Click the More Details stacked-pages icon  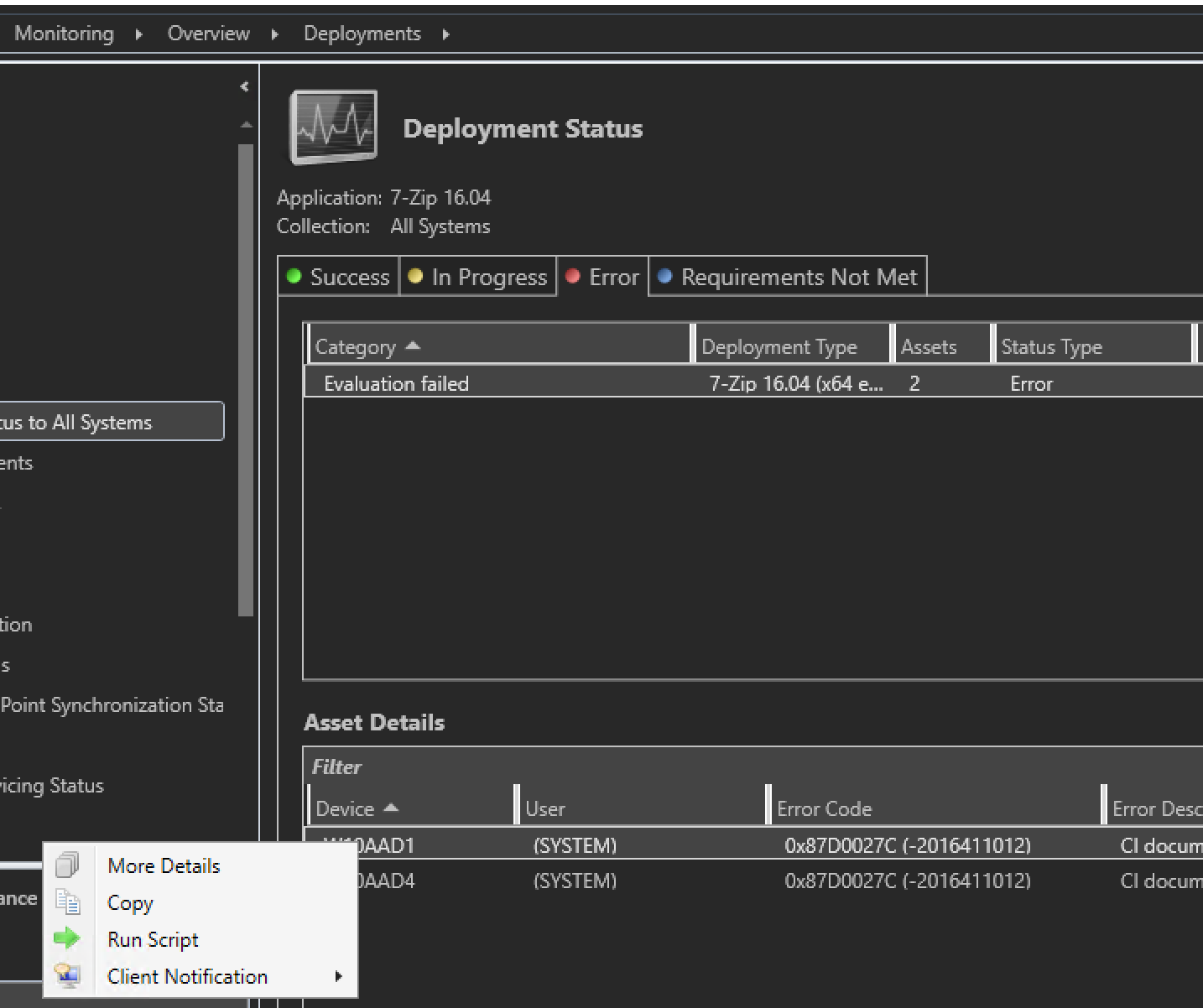(x=68, y=865)
